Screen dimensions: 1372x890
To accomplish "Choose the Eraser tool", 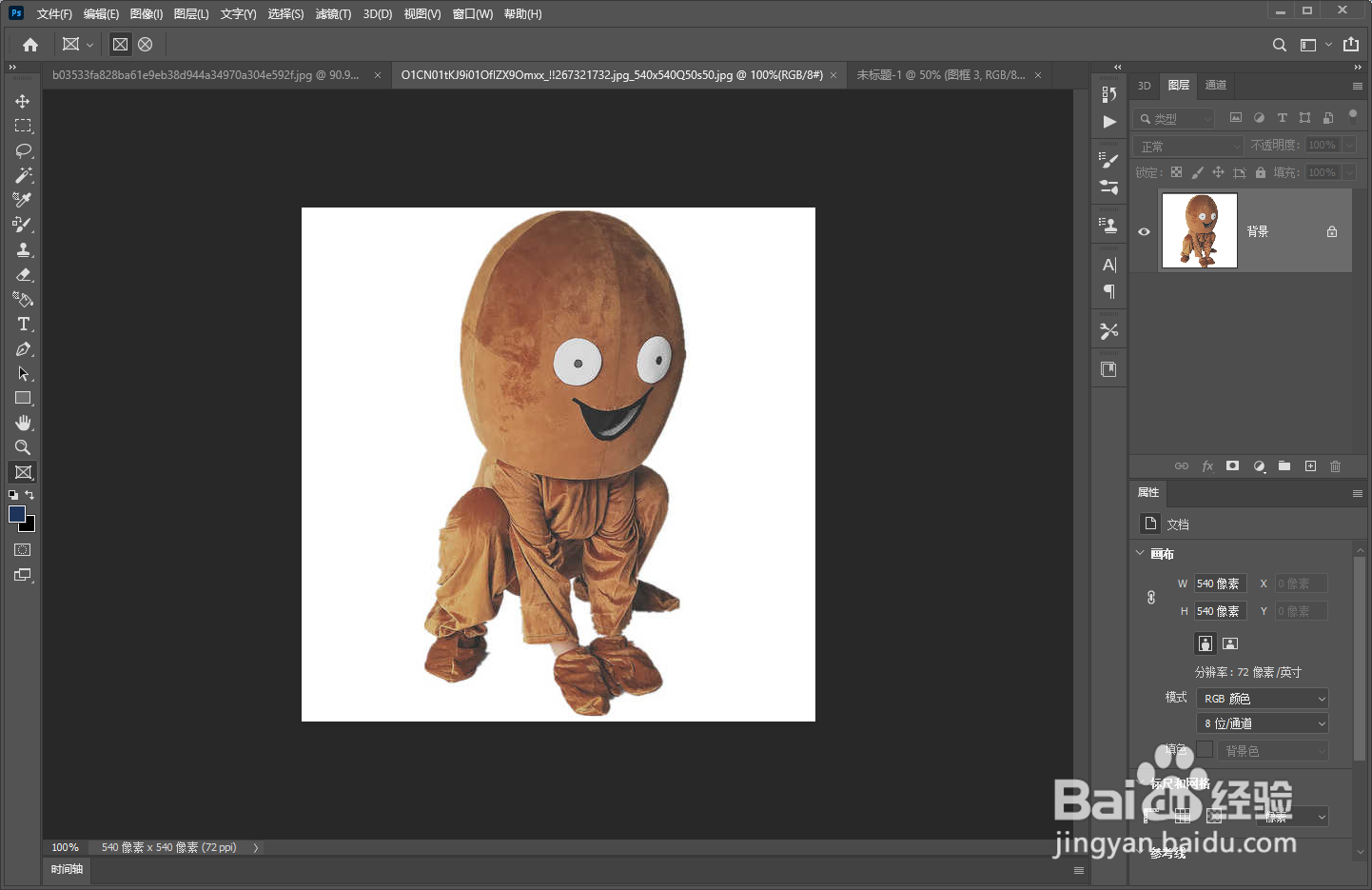I will pyautogui.click(x=23, y=274).
